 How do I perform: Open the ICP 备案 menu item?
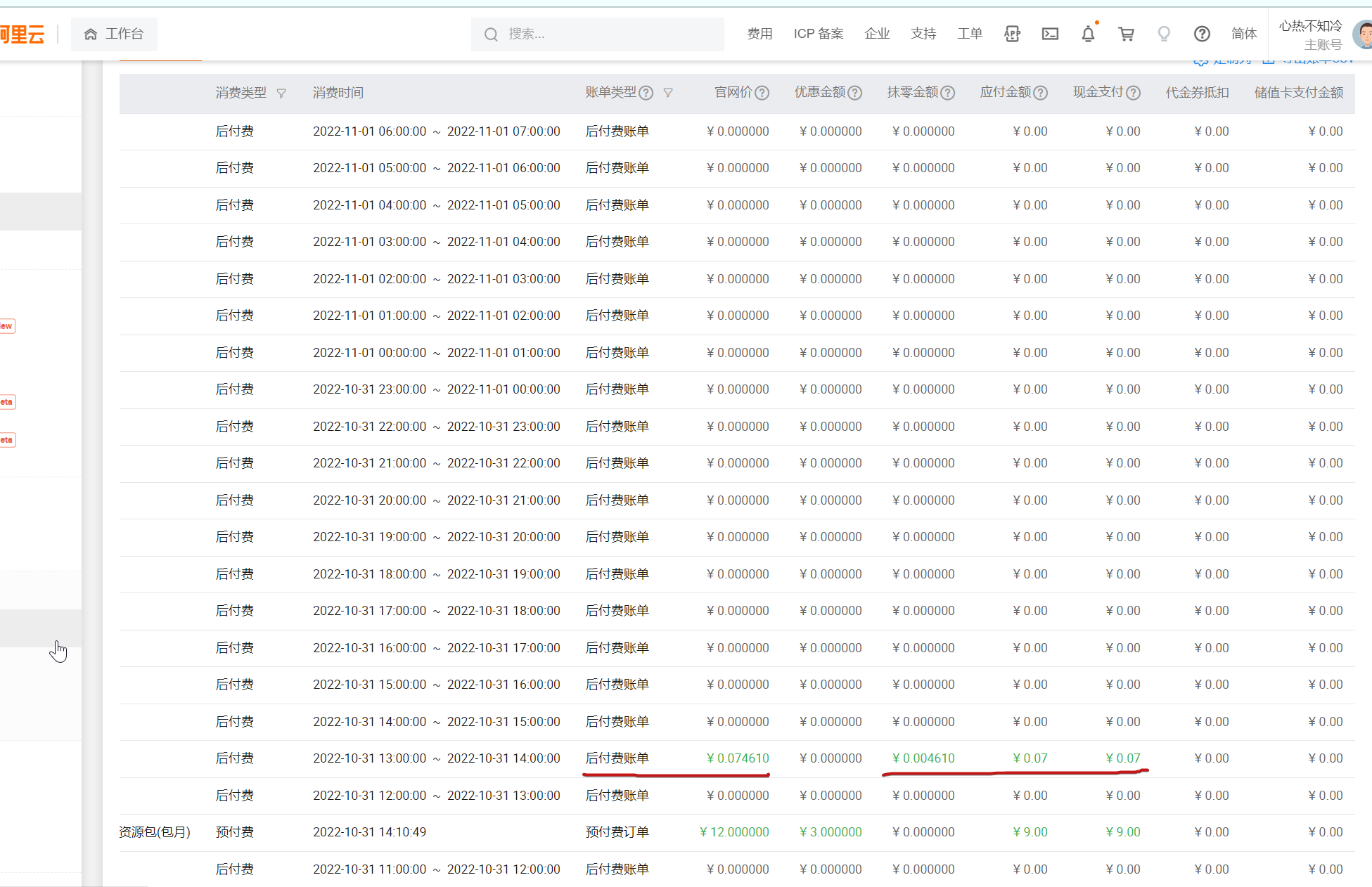[x=818, y=34]
